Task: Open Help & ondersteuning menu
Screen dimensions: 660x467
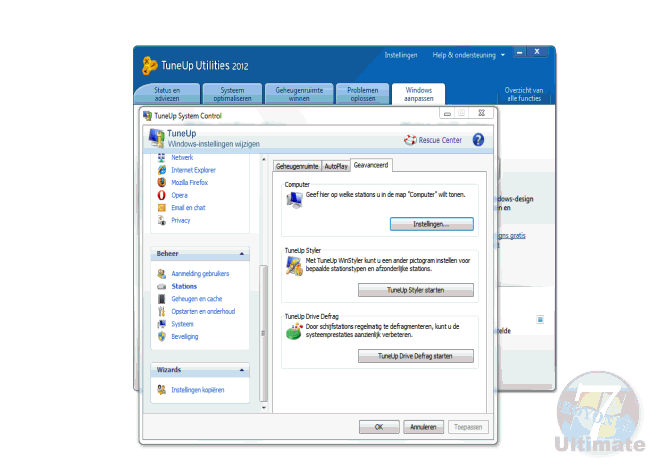Action: pos(464,55)
